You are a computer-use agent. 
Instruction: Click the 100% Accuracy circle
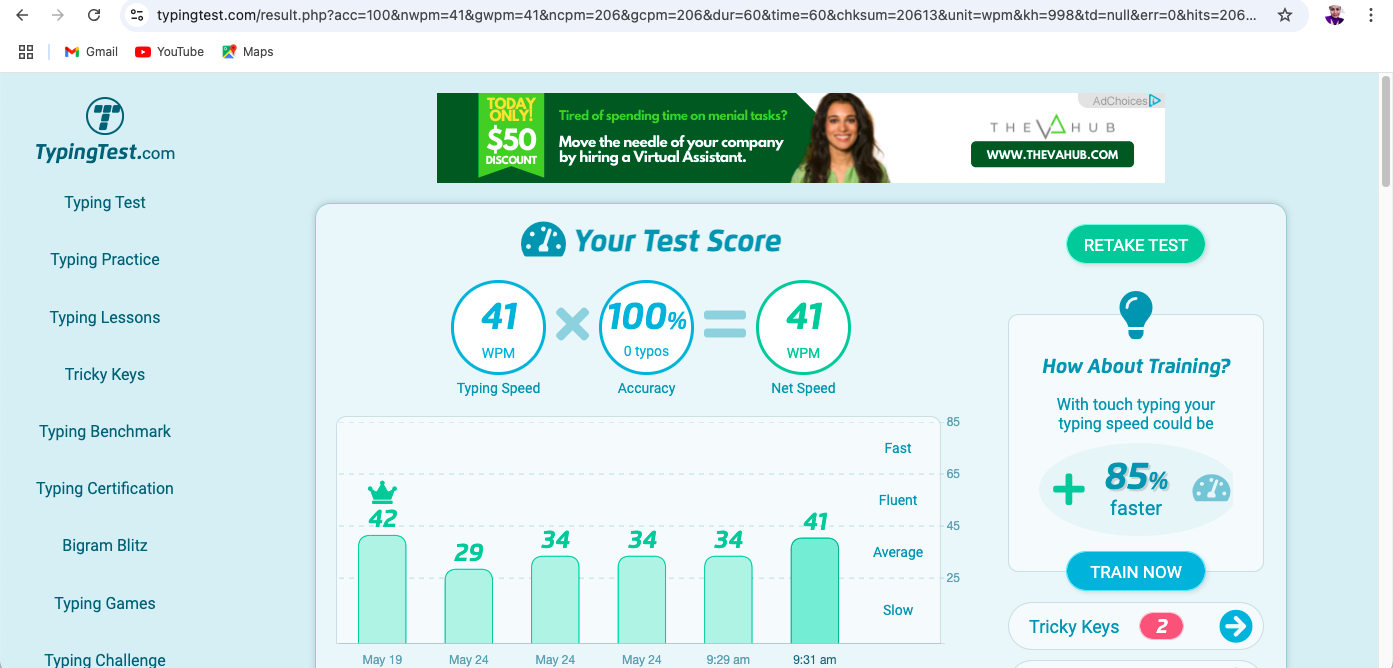(646, 328)
